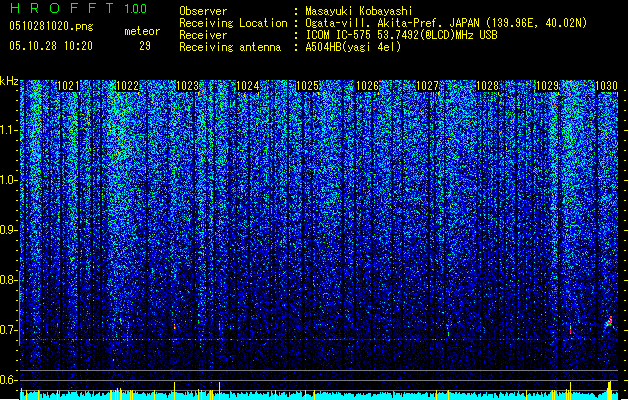This screenshot has height=400, width=629.
Task: Click the meteor label
Action: [142, 31]
